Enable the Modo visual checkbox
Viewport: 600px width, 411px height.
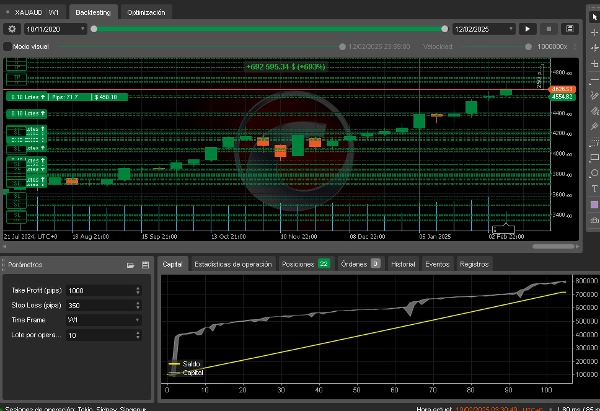8,46
